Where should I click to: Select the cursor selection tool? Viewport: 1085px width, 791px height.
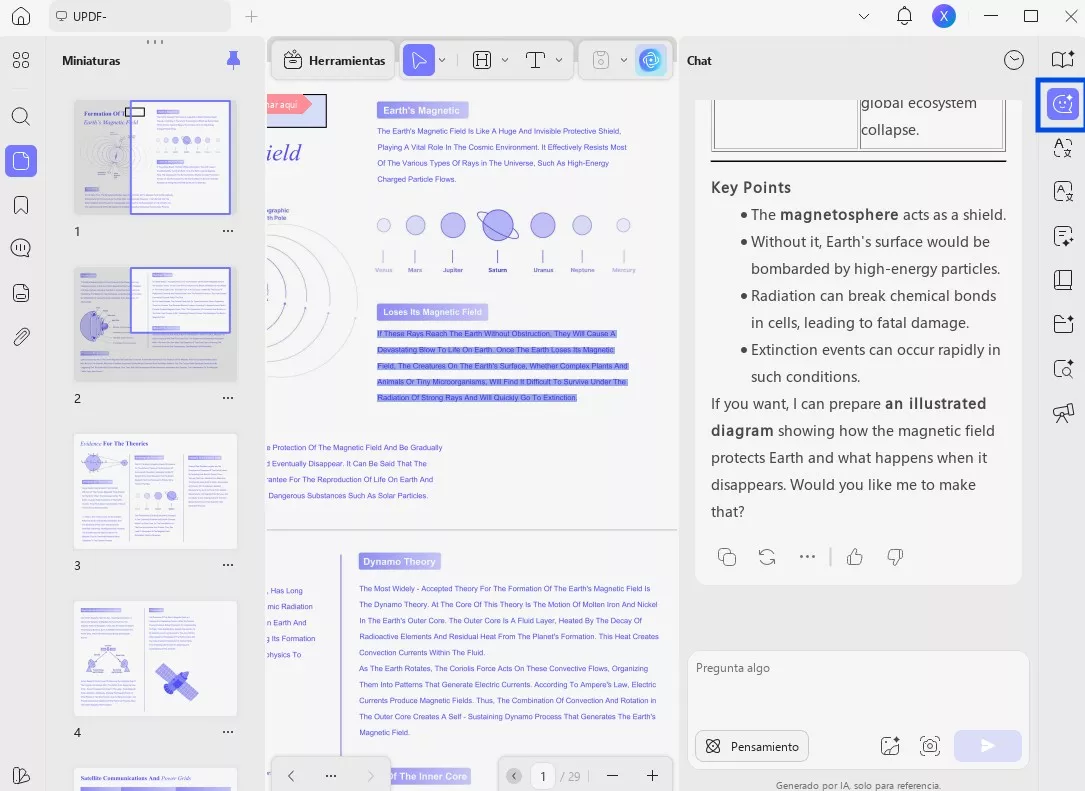pyautogui.click(x=419, y=60)
